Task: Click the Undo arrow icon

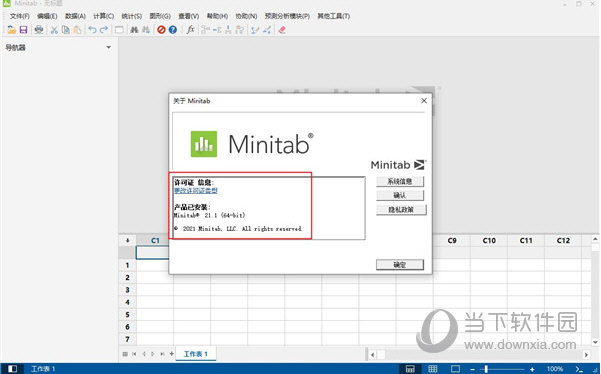Action: point(92,30)
